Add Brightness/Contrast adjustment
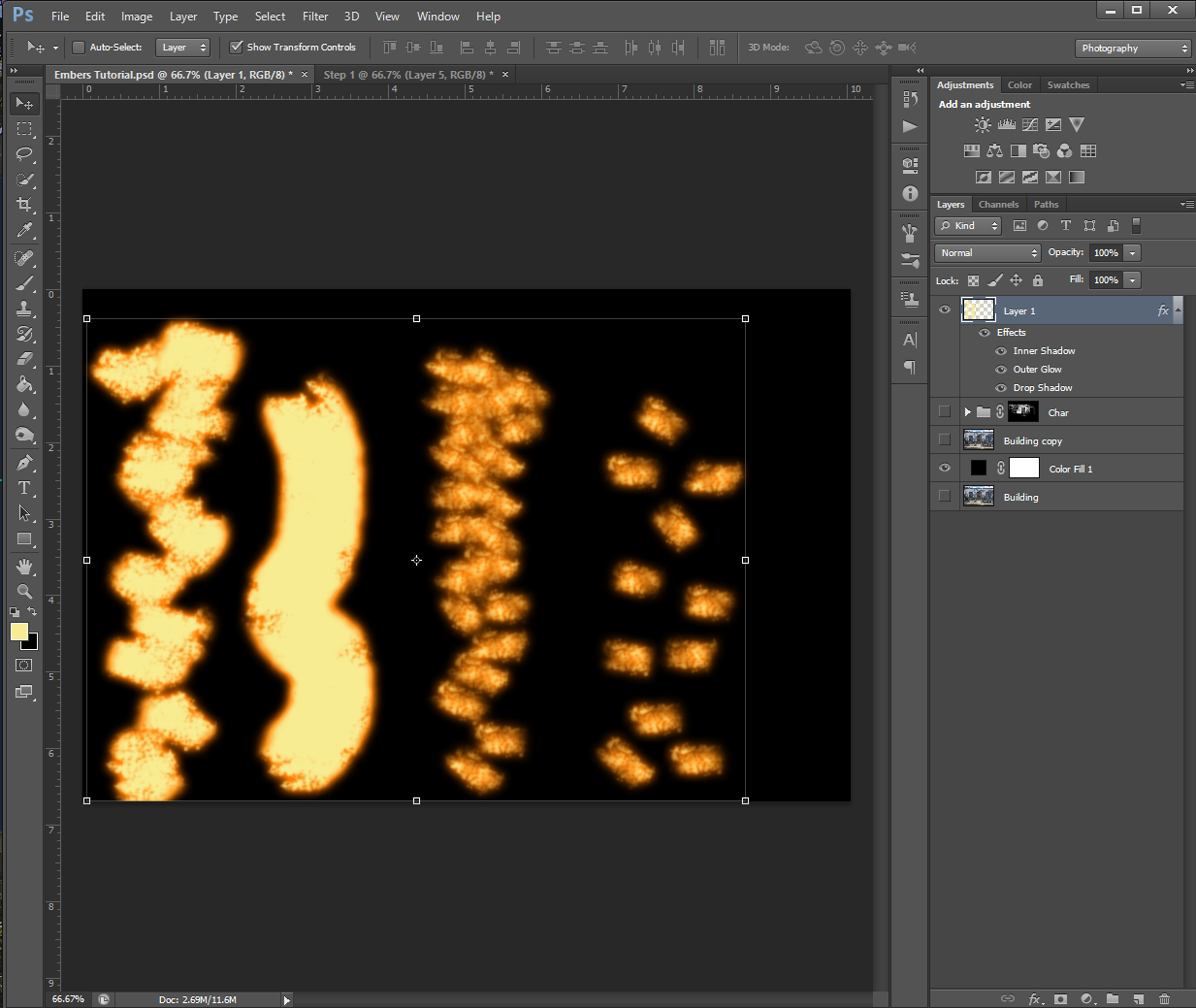 tap(983, 125)
